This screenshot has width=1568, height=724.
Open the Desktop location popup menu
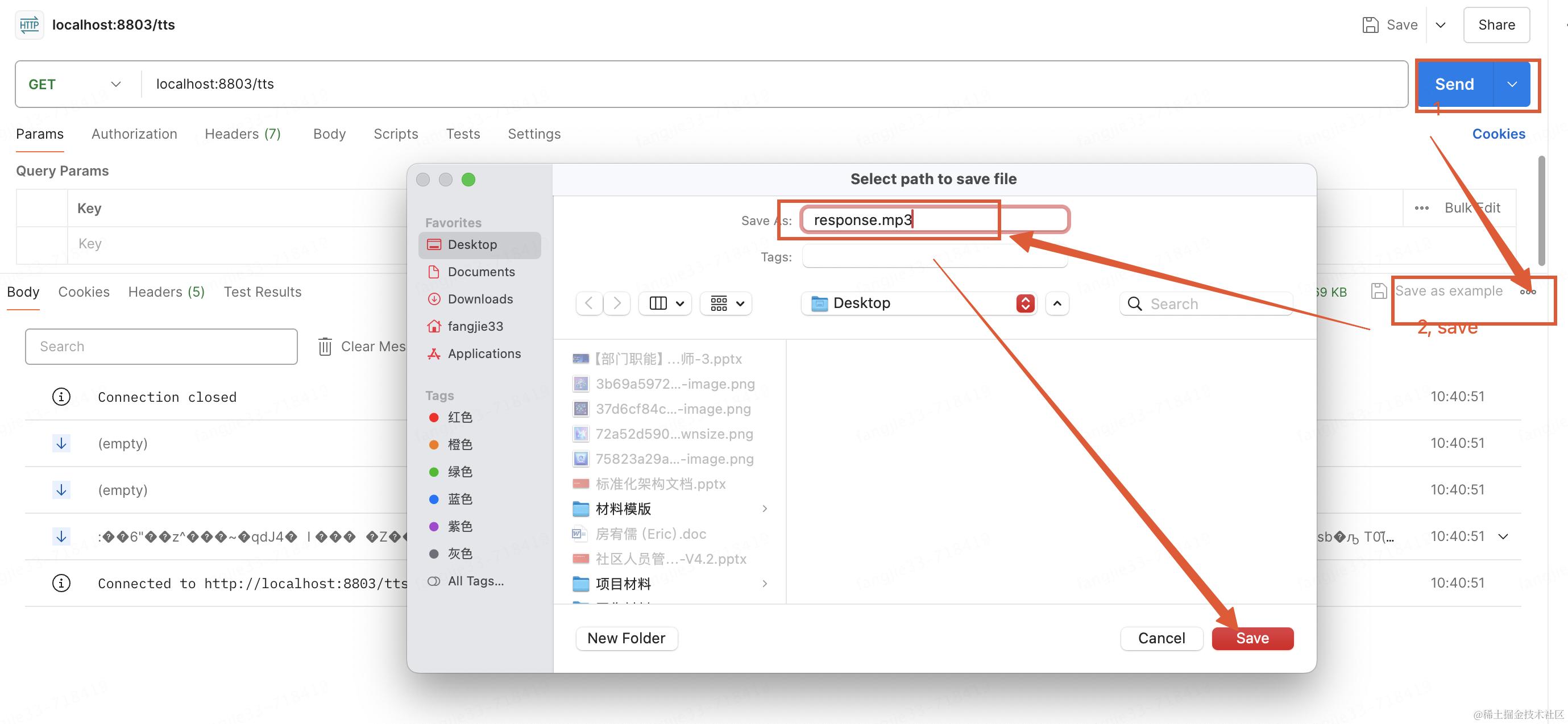pyautogui.click(x=919, y=303)
